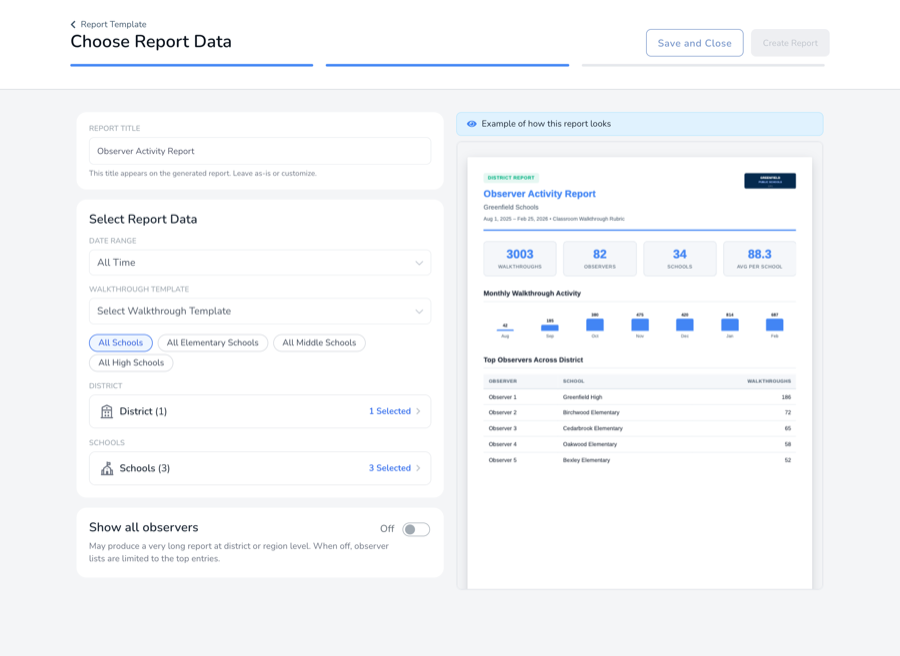Expand Schools selection chevron arrow
Image resolution: width=900 pixels, height=656 pixels.
pyautogui.click(x=418, y=468)
